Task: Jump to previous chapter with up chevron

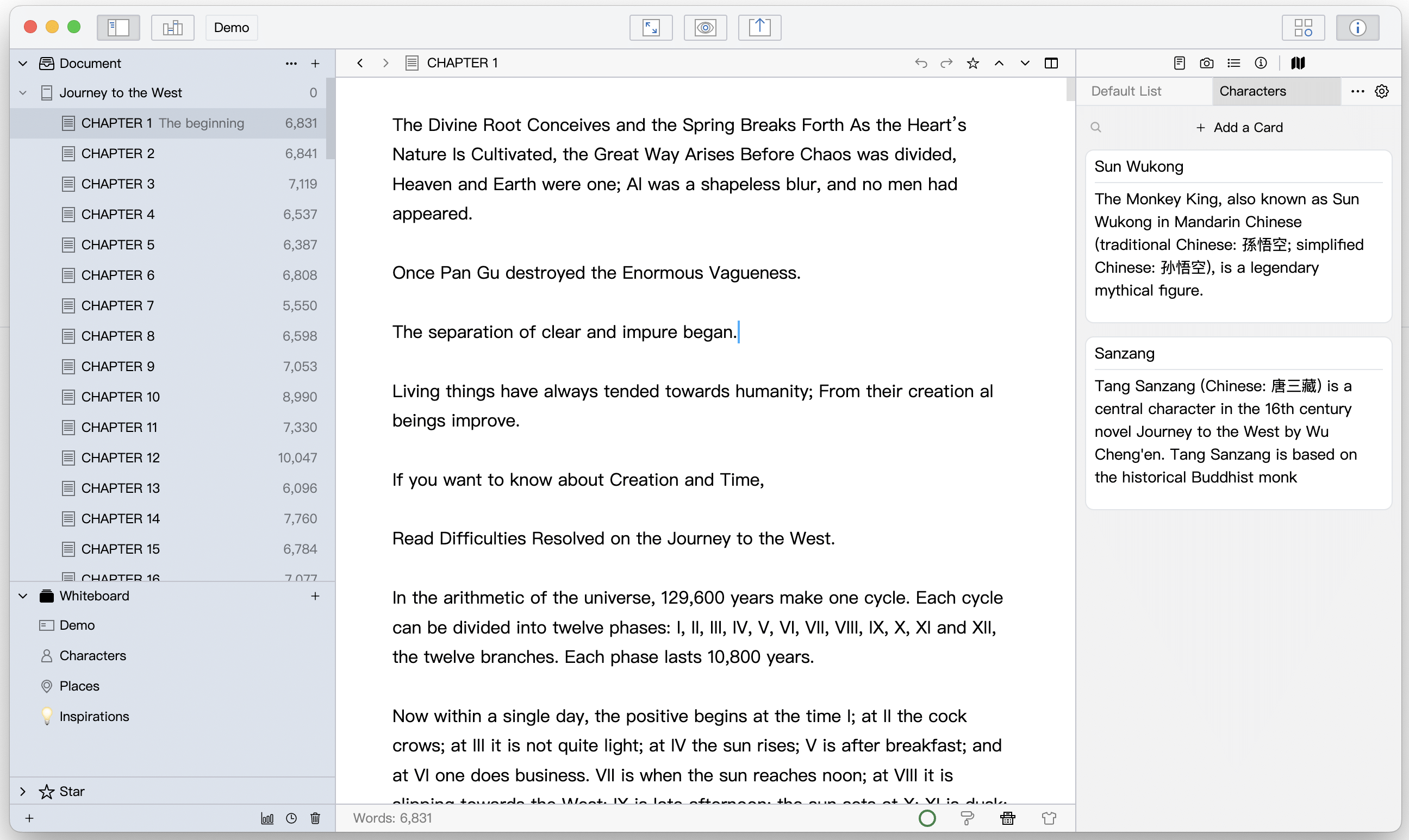Action: (x=999, y=63)
